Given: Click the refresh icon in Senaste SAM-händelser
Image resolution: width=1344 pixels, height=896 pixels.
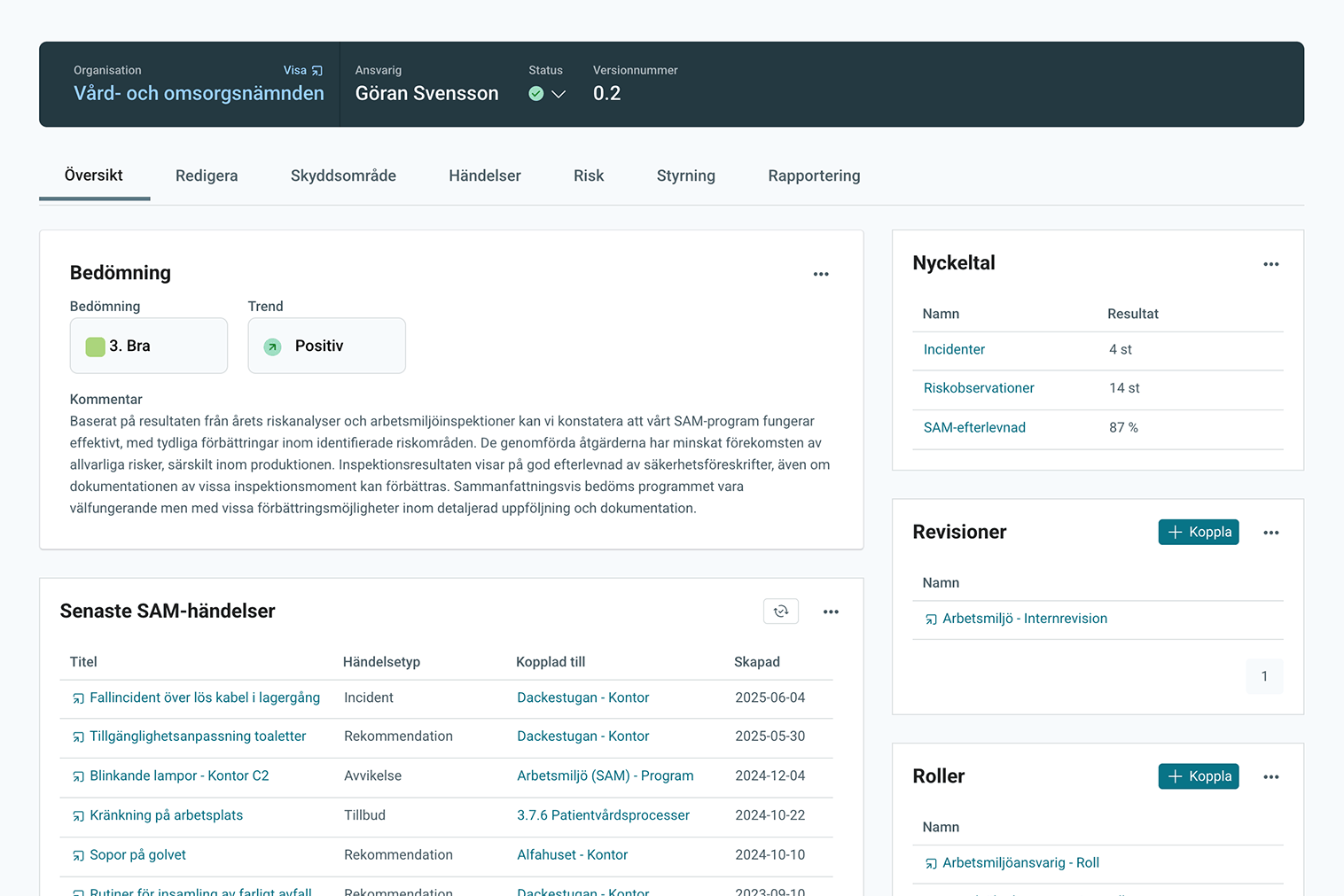Looking at the screenshot, I should [x=781, y=612].
